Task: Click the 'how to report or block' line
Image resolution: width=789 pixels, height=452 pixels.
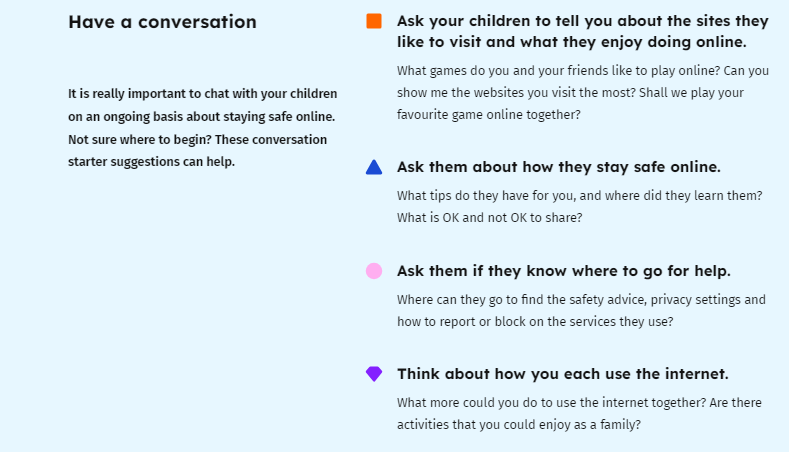Action: pyautogui.click(x=535, y=322)
